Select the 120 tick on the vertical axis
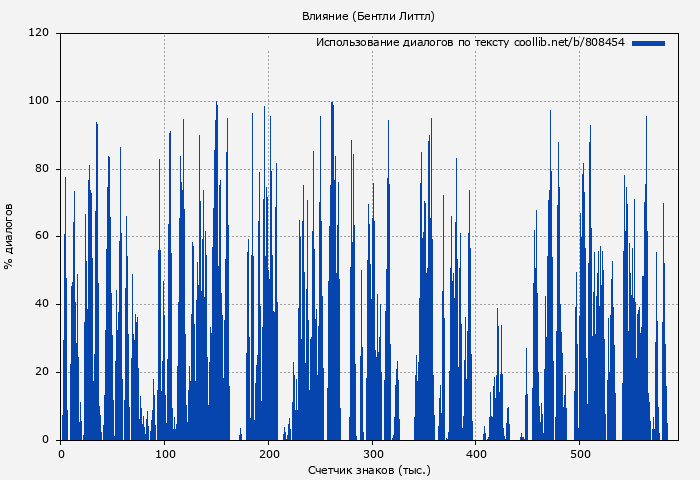 pos(39,33)
